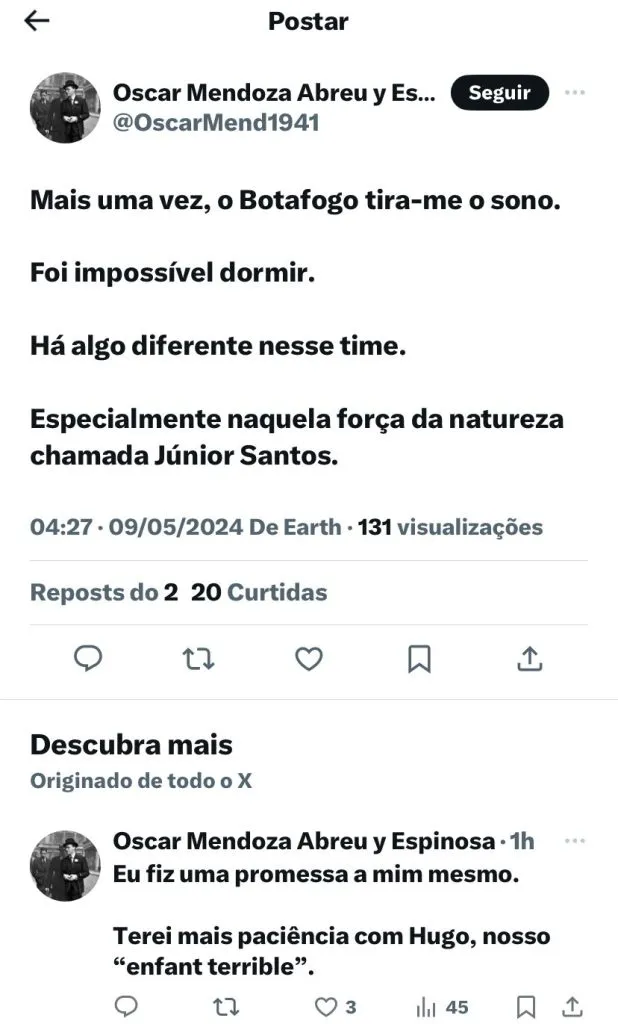This screenshot has height=1024, width=618.
Task: Reply to the Hugo promise post
Action: [x=126, y=1006]
